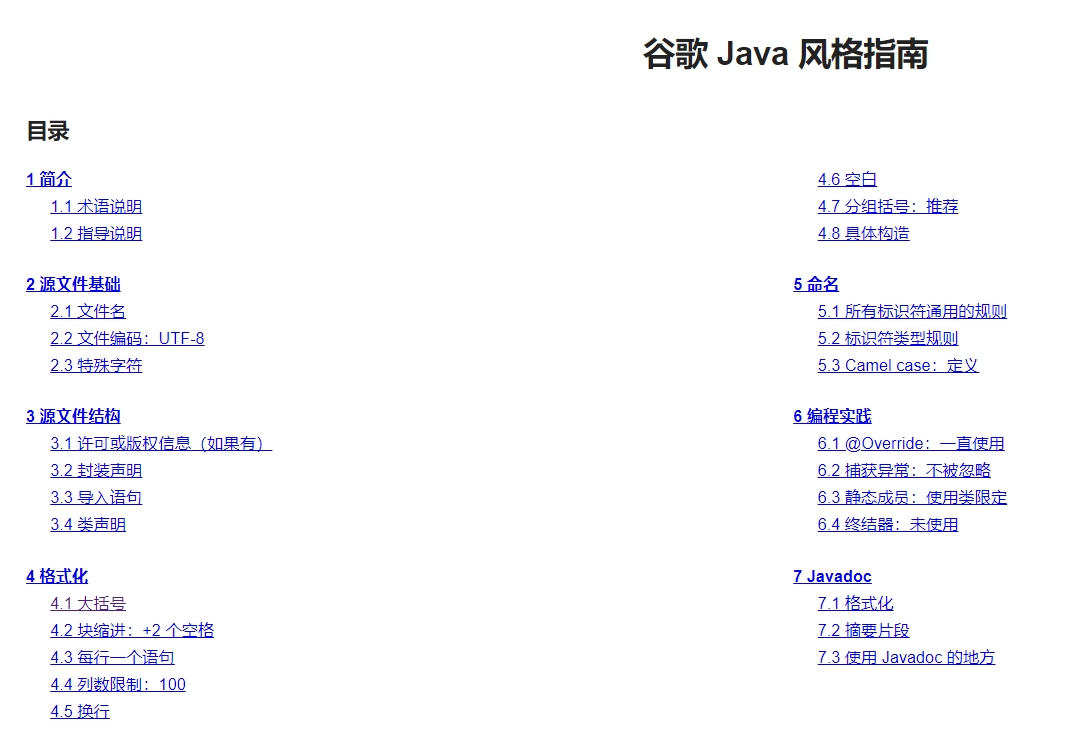Viewport: 1073px width, 732px height.
Task: Click '4 格式化' heading link
Action: [x=57, y=577]
